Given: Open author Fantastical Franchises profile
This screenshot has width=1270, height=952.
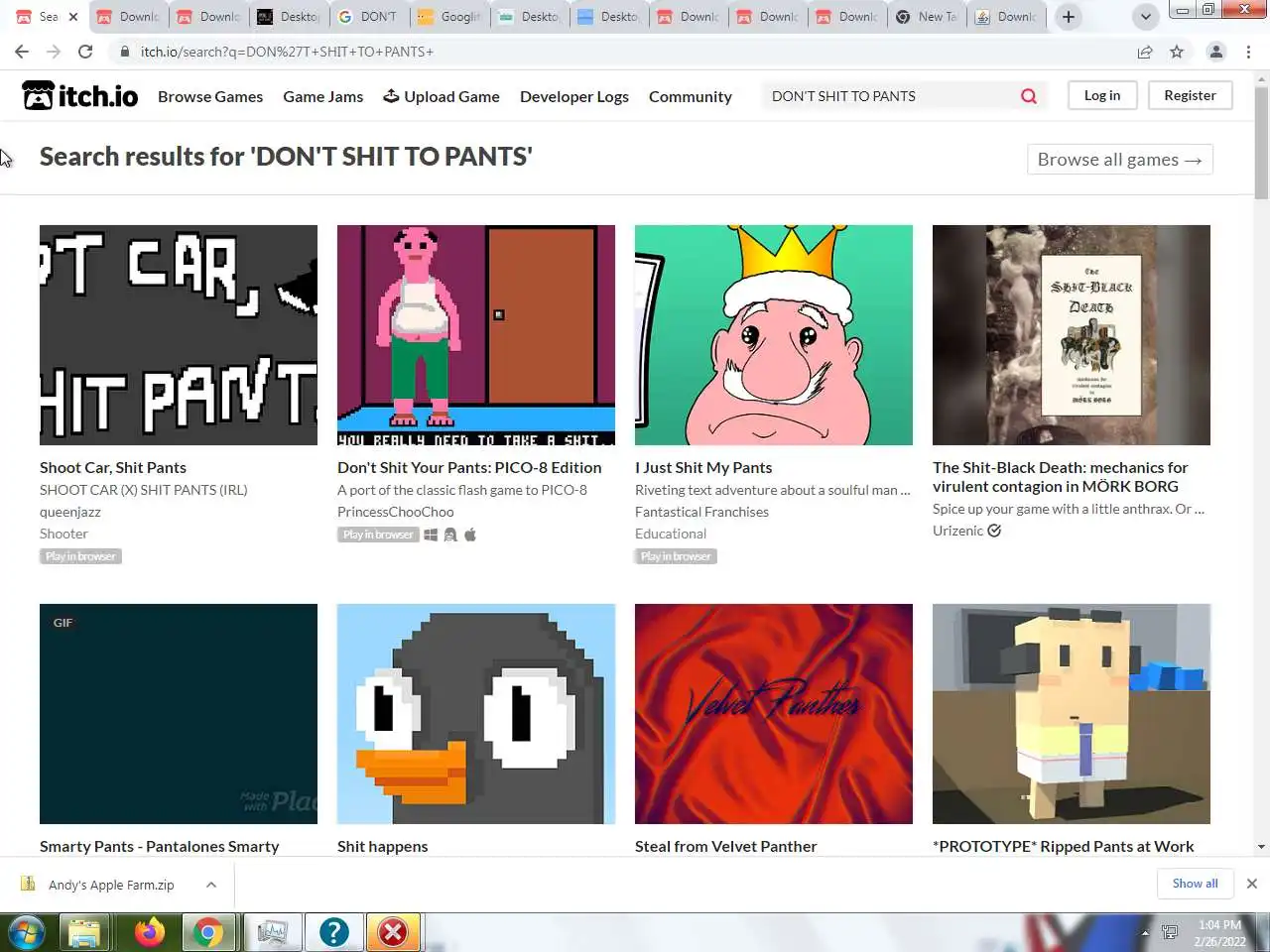Looking at the screenshot, I should [x=701, y=512].
